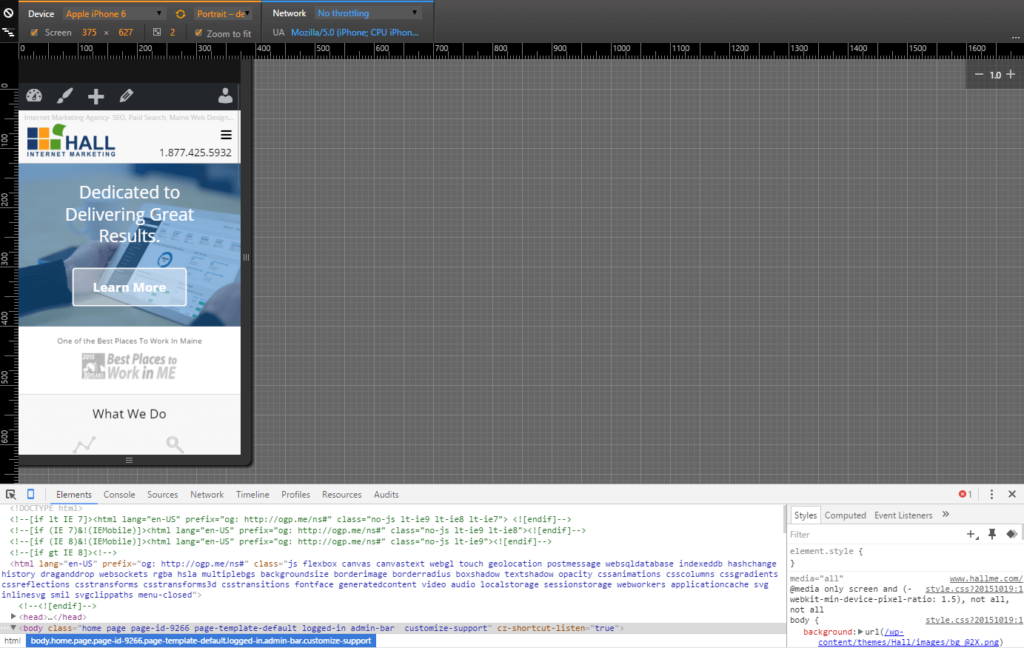Show more Styles sidebar tabs chevron
1024x648 pixels.
[x=946, y=515]
